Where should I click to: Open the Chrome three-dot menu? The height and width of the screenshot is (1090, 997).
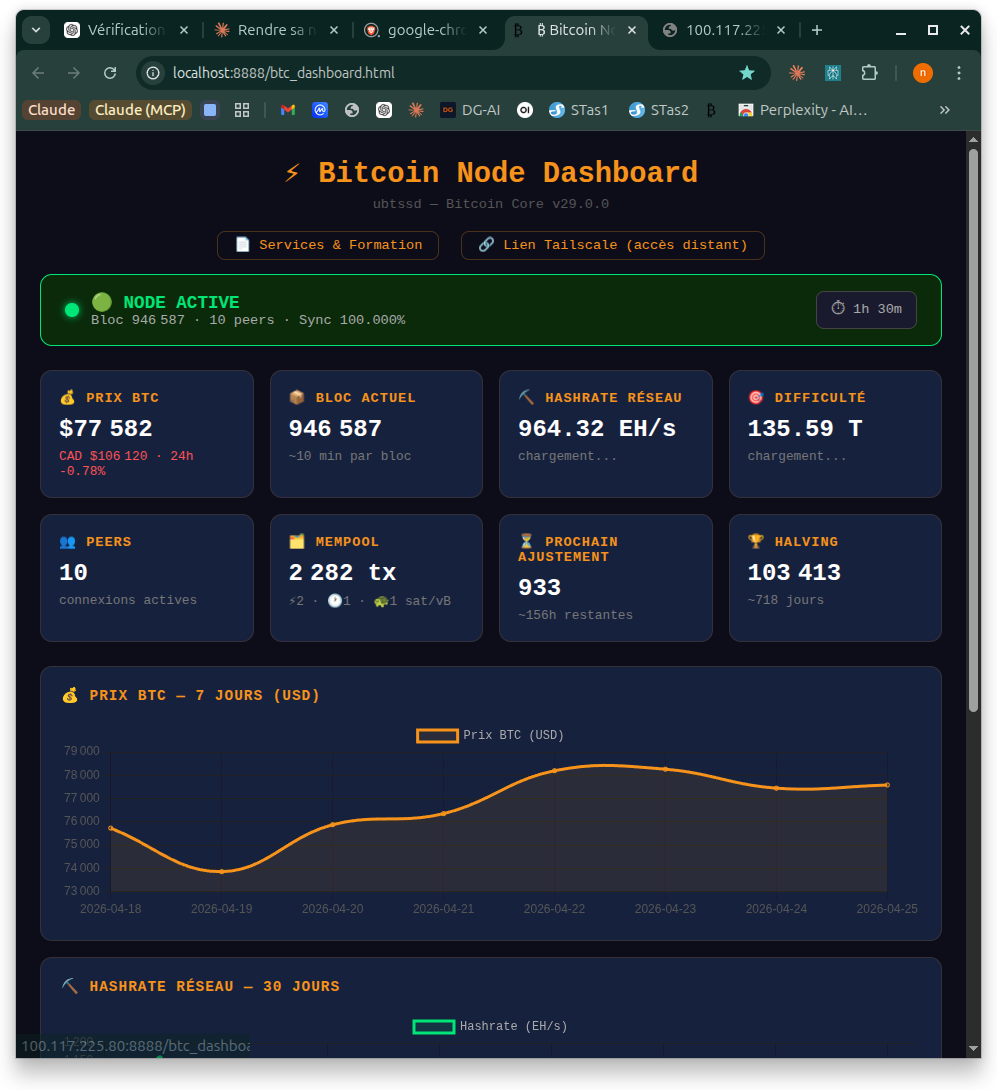point(959,73)
